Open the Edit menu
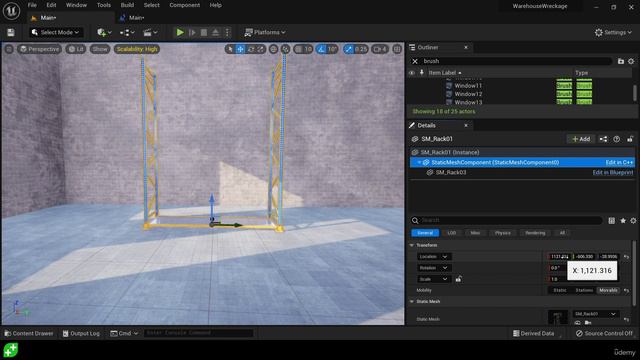Image resolution: width=640 pixels, height=360 pixels. (51, 5)
